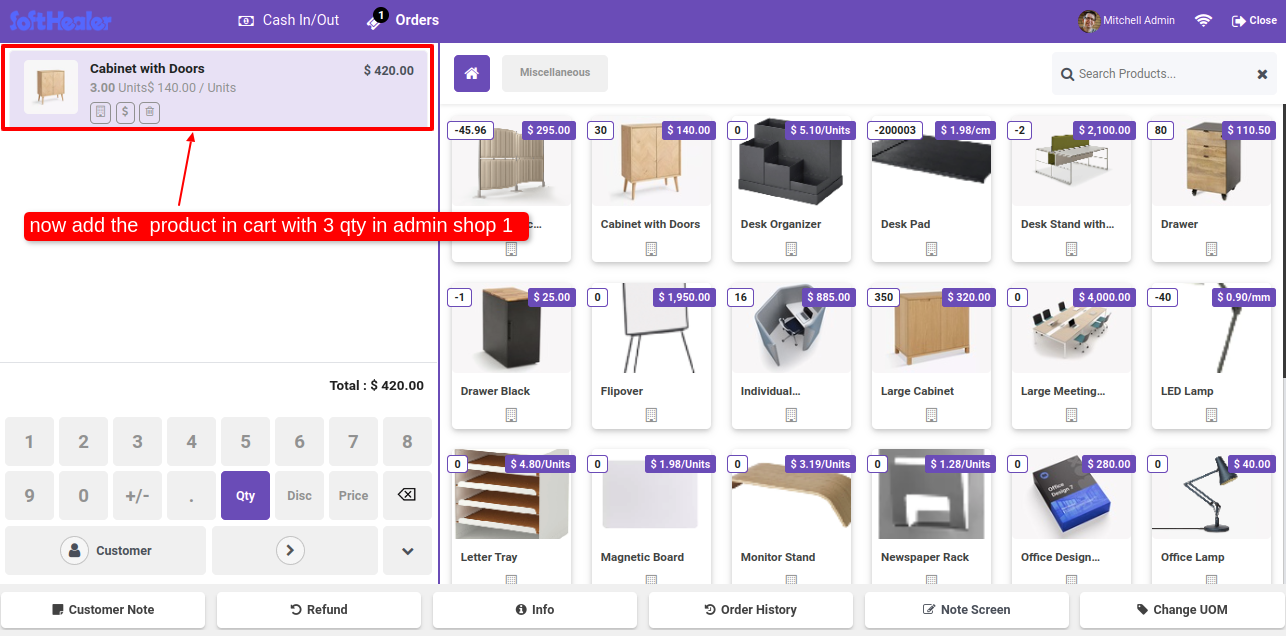The image size is (1286, 636).
Task: Open the info icon on Desk Pad card
Action: point(931,248)
